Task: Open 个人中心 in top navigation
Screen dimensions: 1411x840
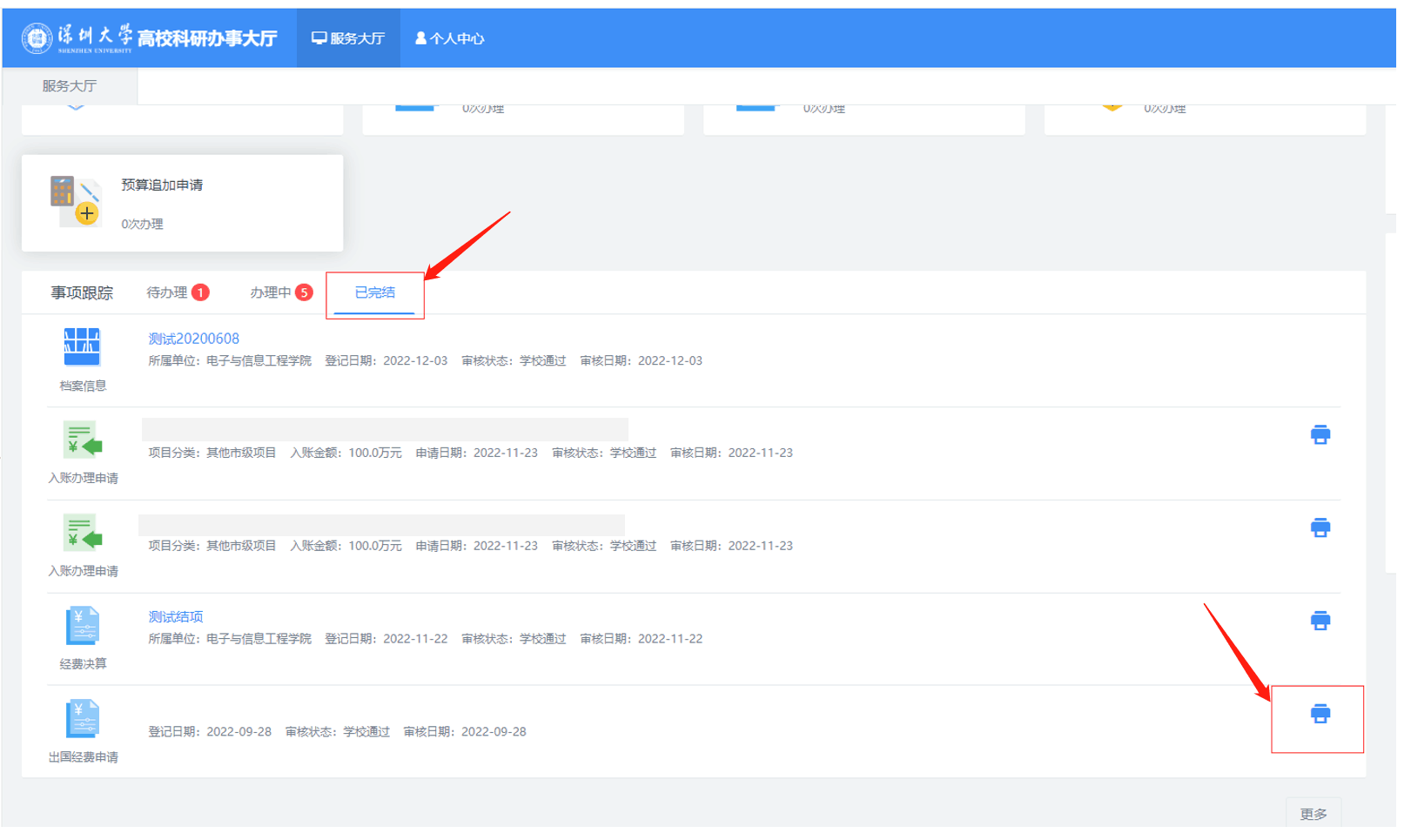Action: [x=450, y=38]
